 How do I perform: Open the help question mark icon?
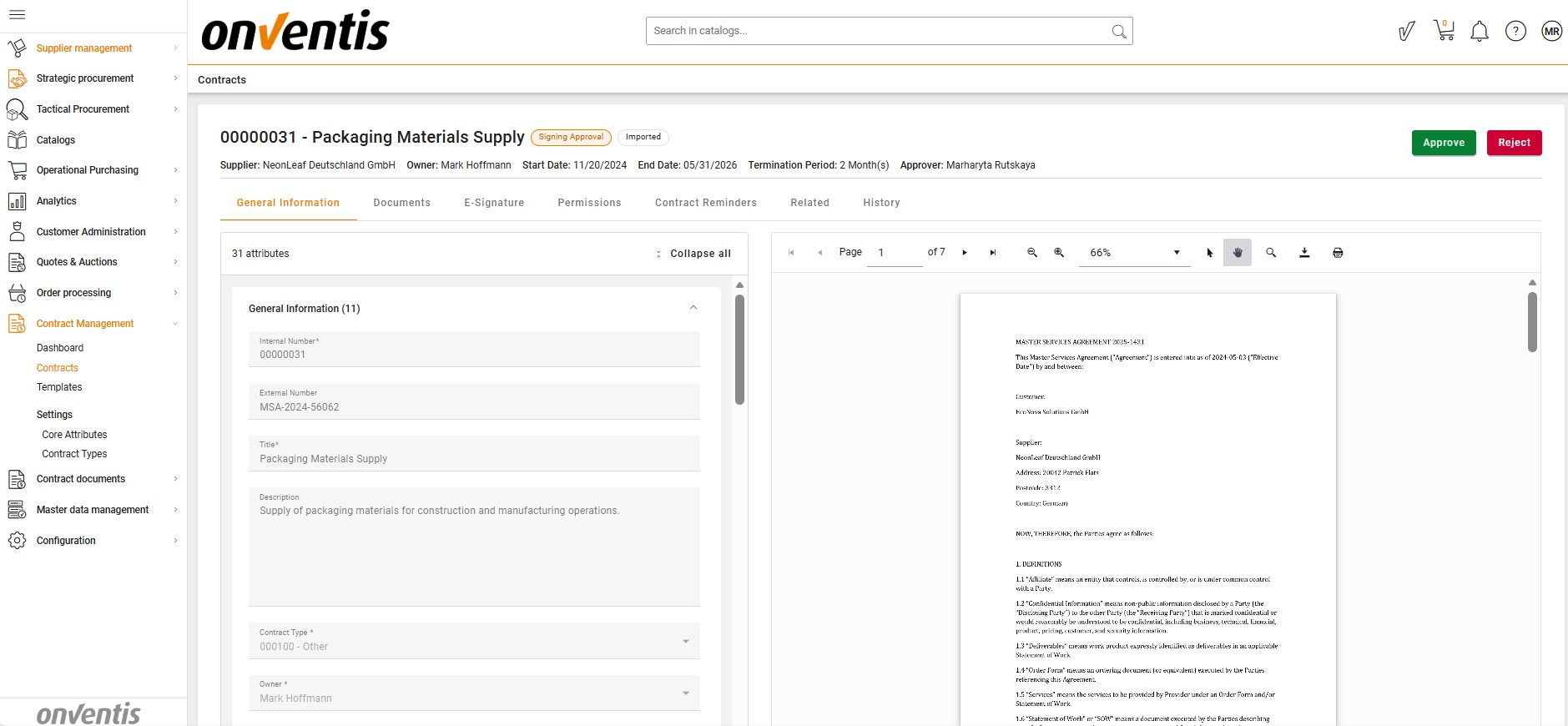coord(1515,32)
